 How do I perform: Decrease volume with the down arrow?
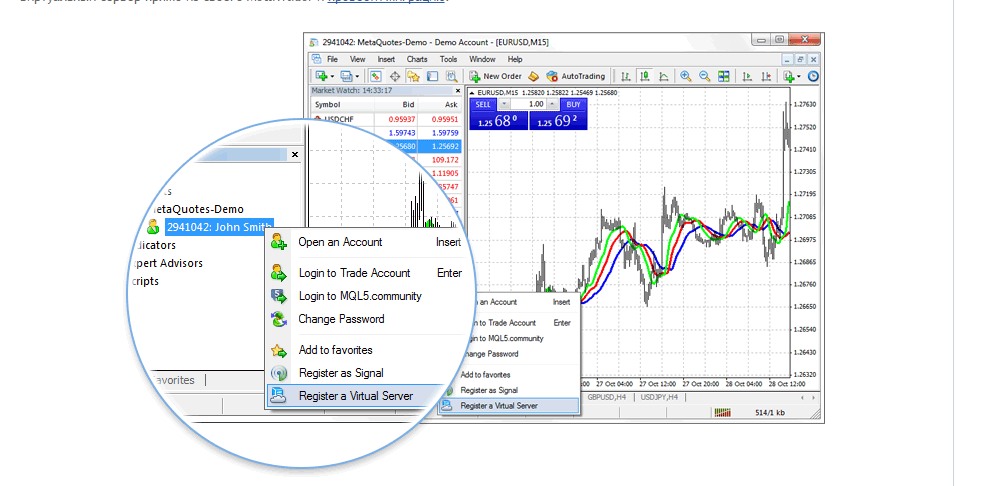tap(504, 104)
